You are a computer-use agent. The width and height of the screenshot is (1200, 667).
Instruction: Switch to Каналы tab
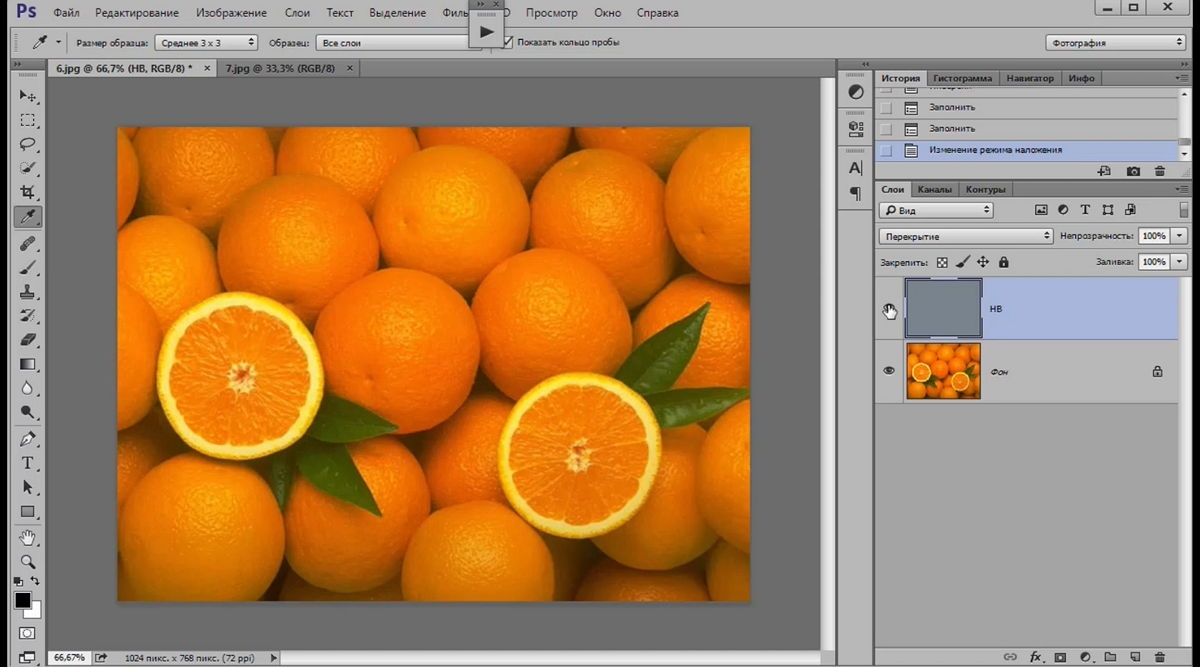click(x=935, y=189)
